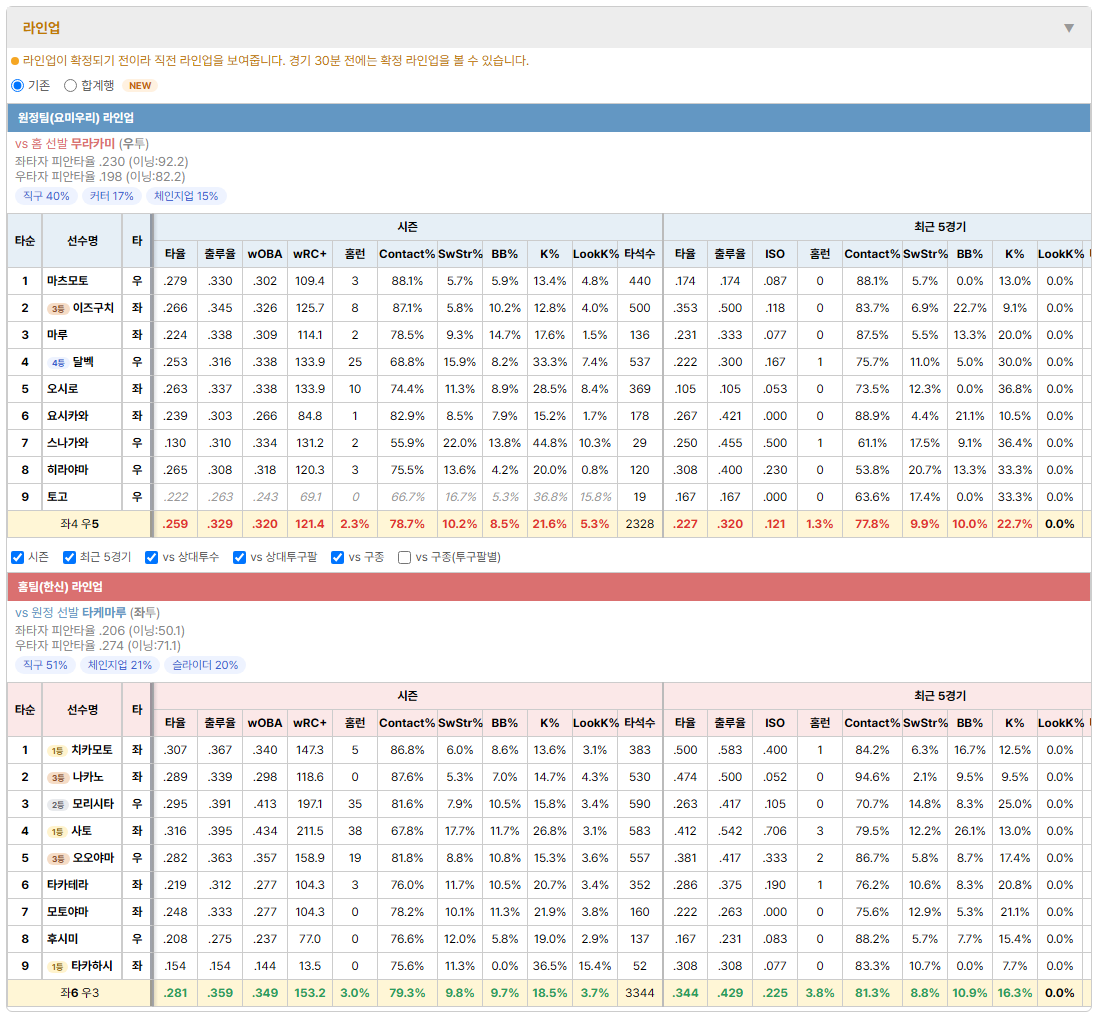
Task: Select player 스나가와 in the away lineup
Action: point(68,442)
